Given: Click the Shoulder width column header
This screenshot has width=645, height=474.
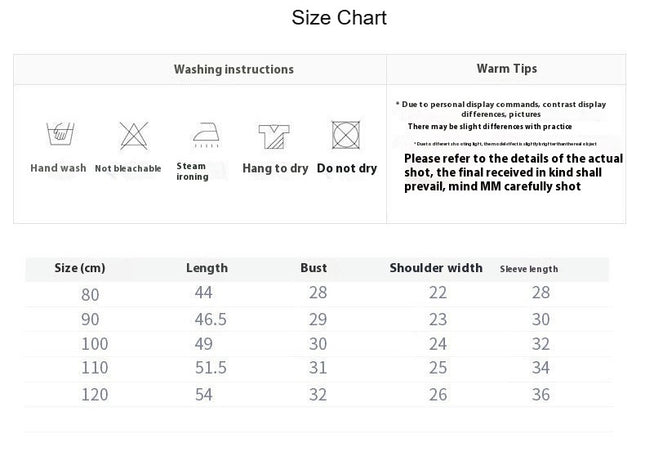Looking at the screenshot, I should click(x=436, y=268).
